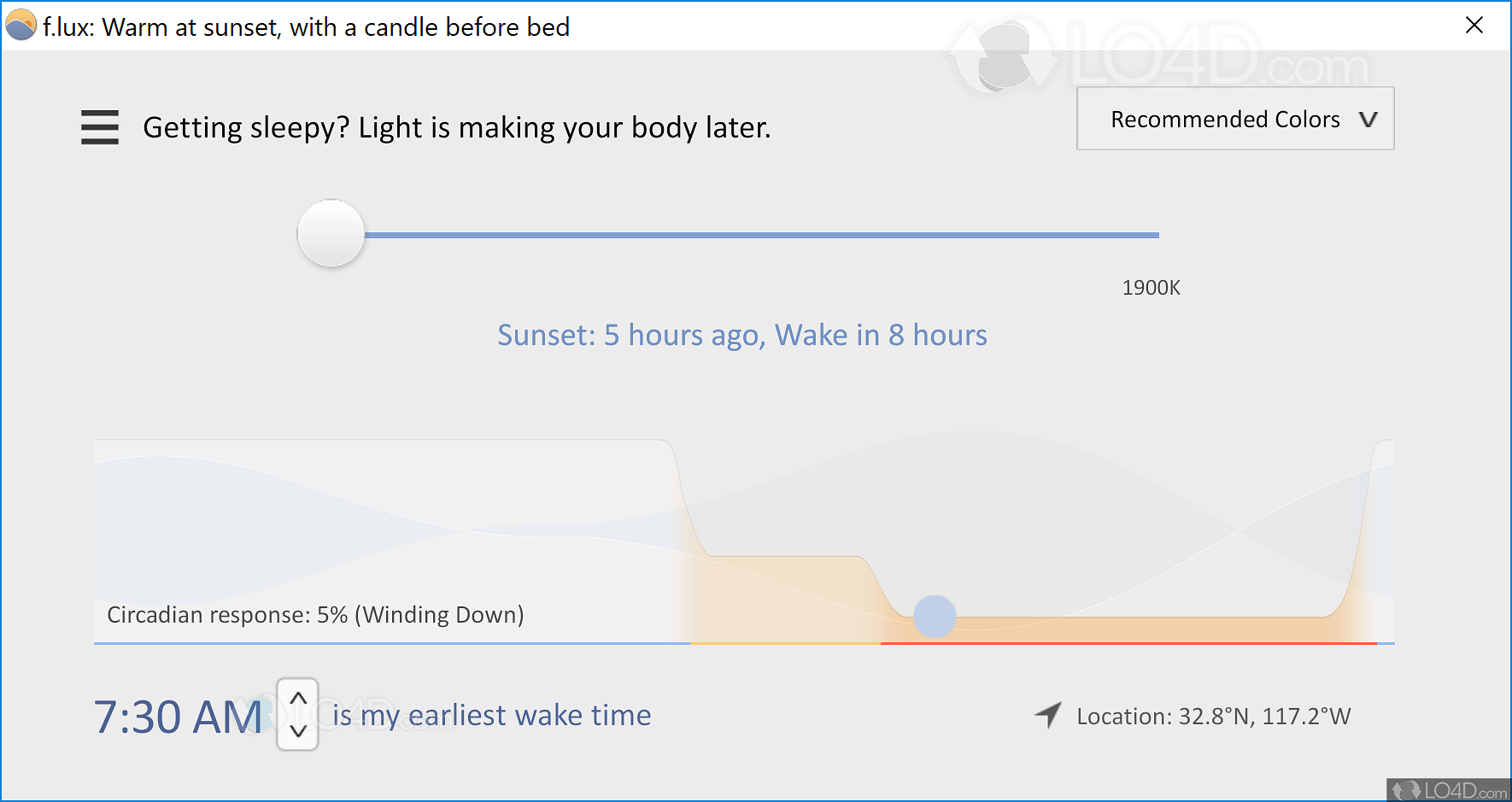This screenshot has width=1512, height=802.
Task: Click the "Getting sleepy?" message text
Action: pyautogui.click(x=456, y=127)
